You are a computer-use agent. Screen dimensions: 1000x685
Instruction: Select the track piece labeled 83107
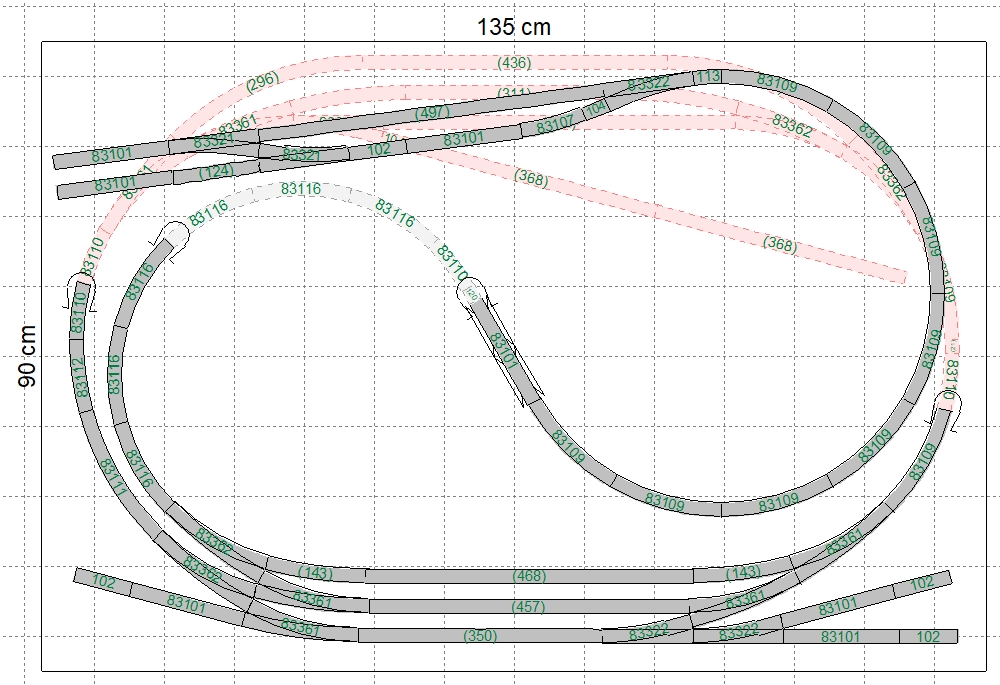click(555, 125)
